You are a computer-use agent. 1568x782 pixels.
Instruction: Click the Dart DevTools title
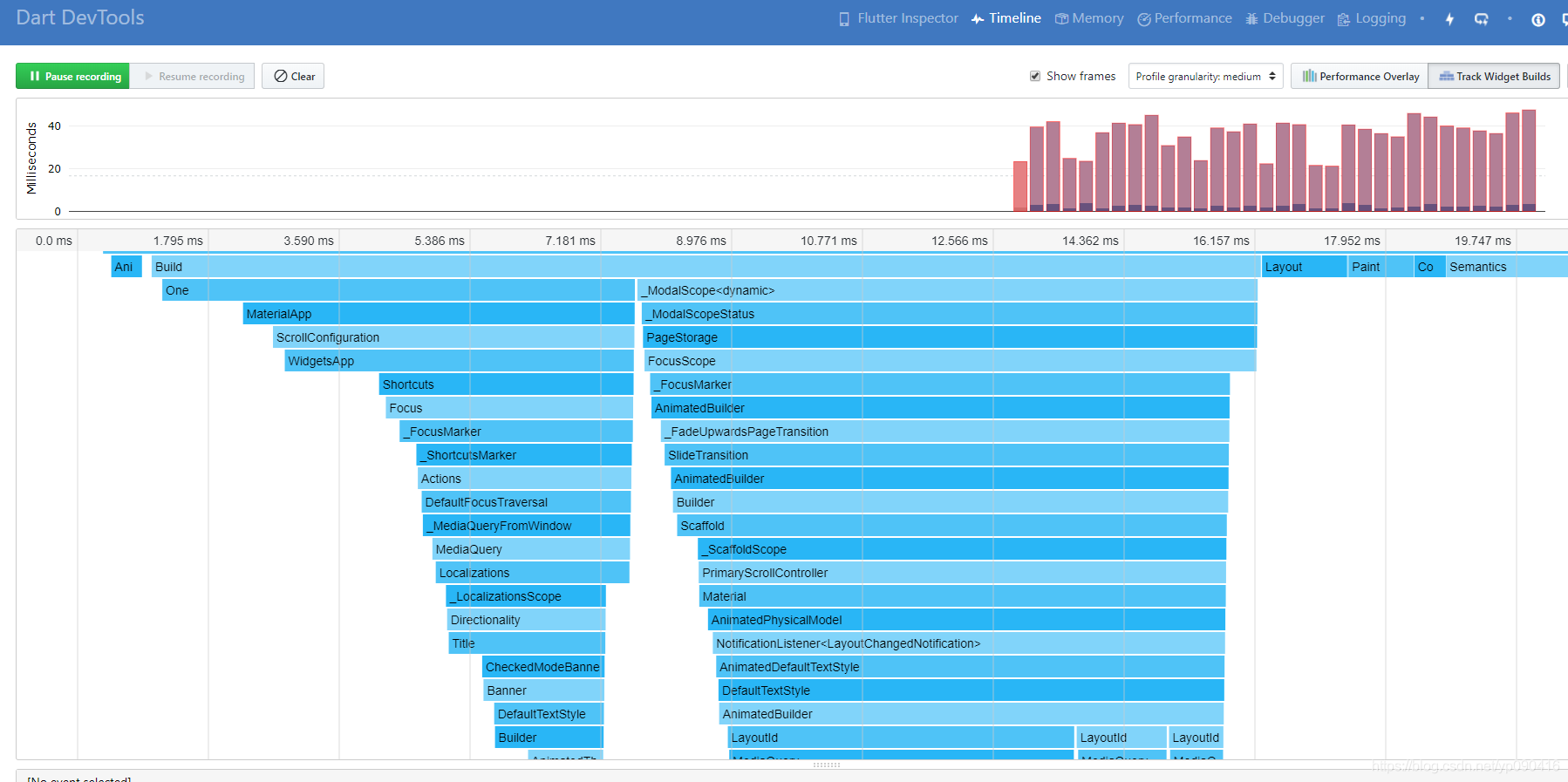(x=80, y=17)
